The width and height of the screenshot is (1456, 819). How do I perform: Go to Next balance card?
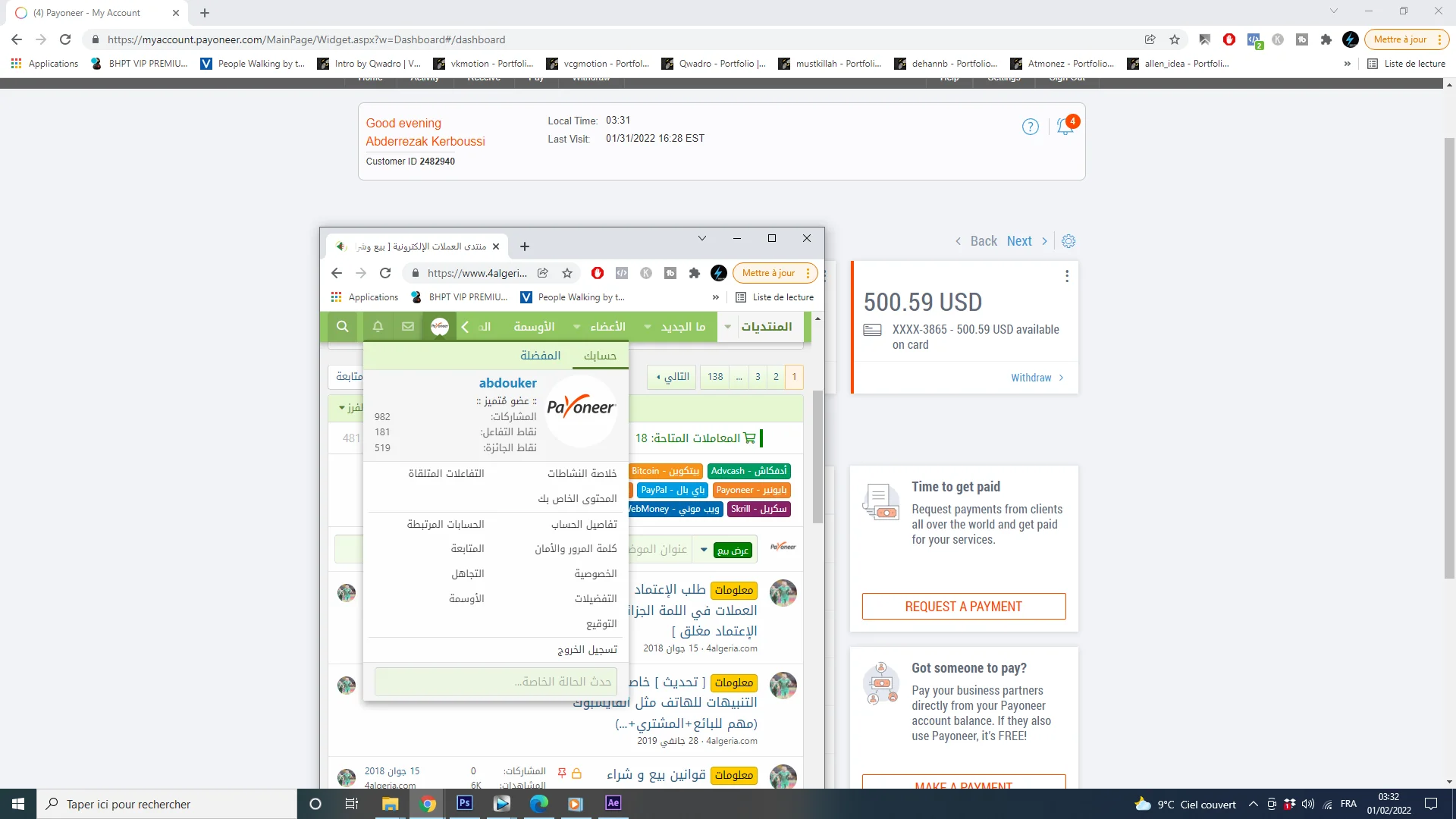tap(1019, 241)
